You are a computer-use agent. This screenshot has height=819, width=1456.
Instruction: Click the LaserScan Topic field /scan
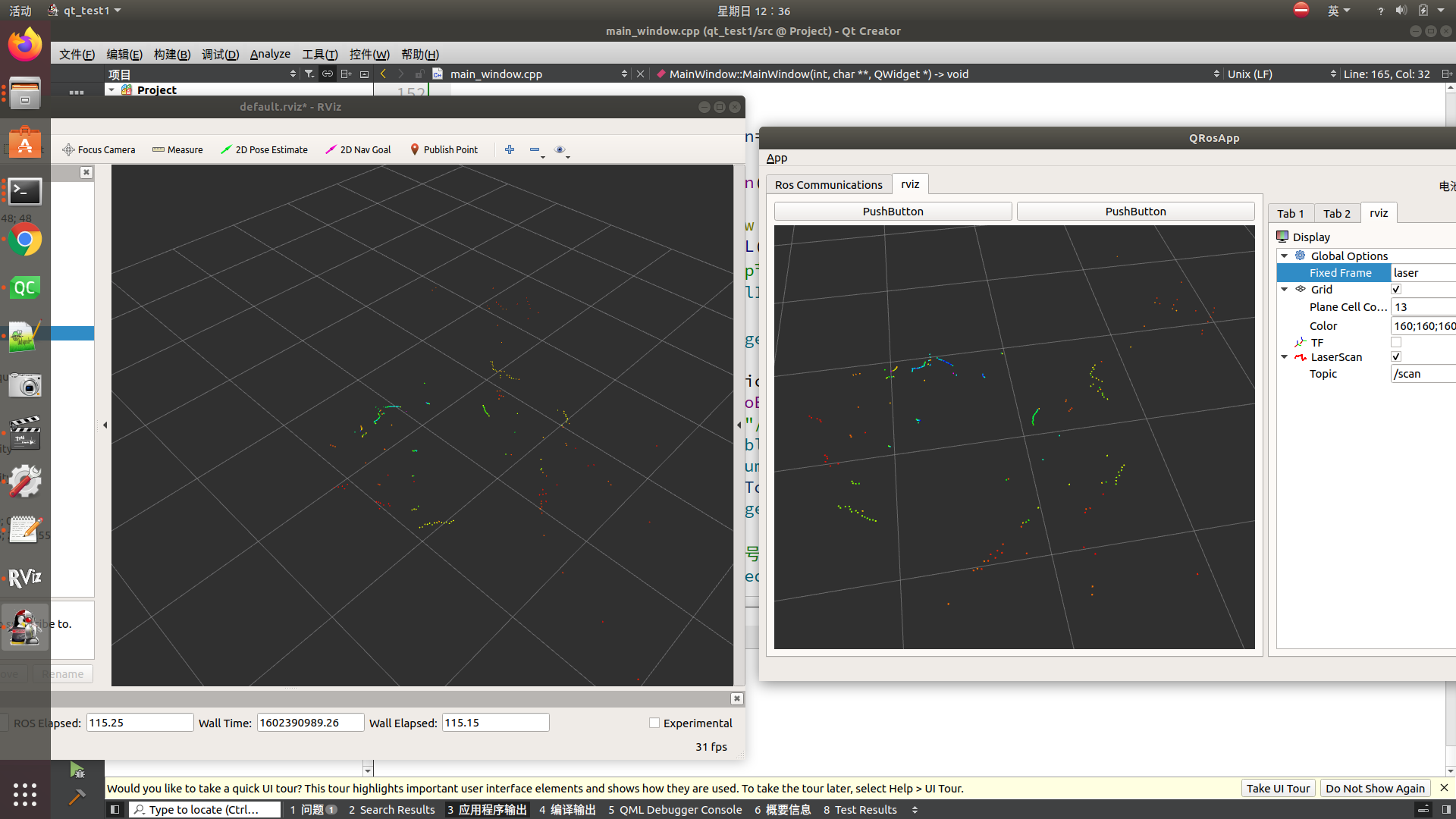[x=1423, y=374]
